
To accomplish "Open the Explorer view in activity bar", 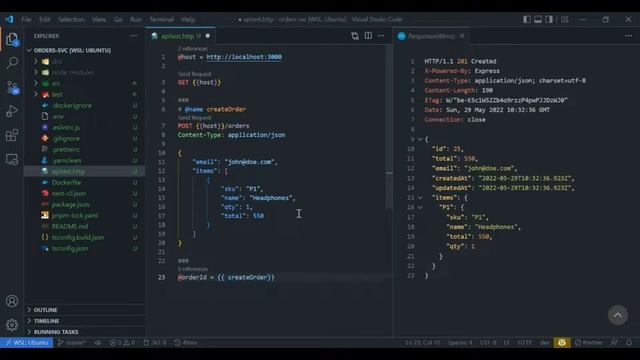I will tap(12, 39).
